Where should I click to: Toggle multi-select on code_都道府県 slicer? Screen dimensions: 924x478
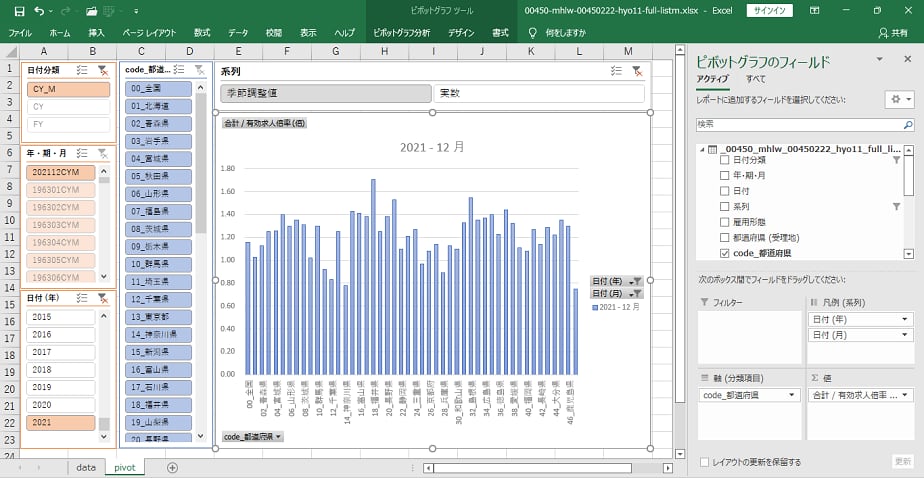(x=179, y=70)
